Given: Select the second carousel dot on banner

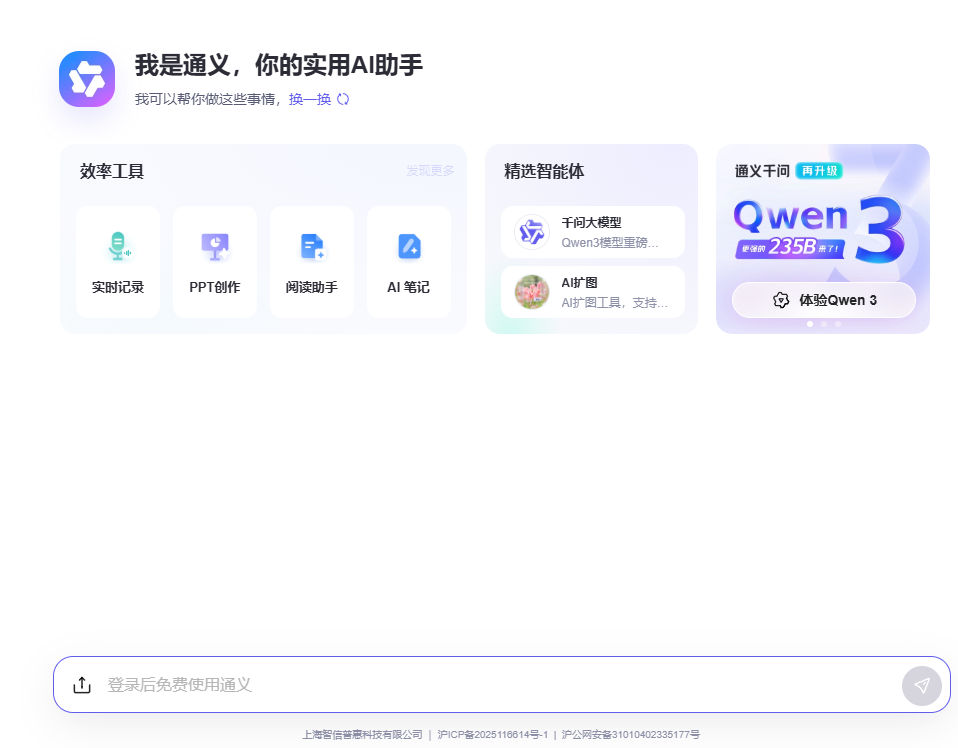Looking at the screenshot, I should click(824, 324).
